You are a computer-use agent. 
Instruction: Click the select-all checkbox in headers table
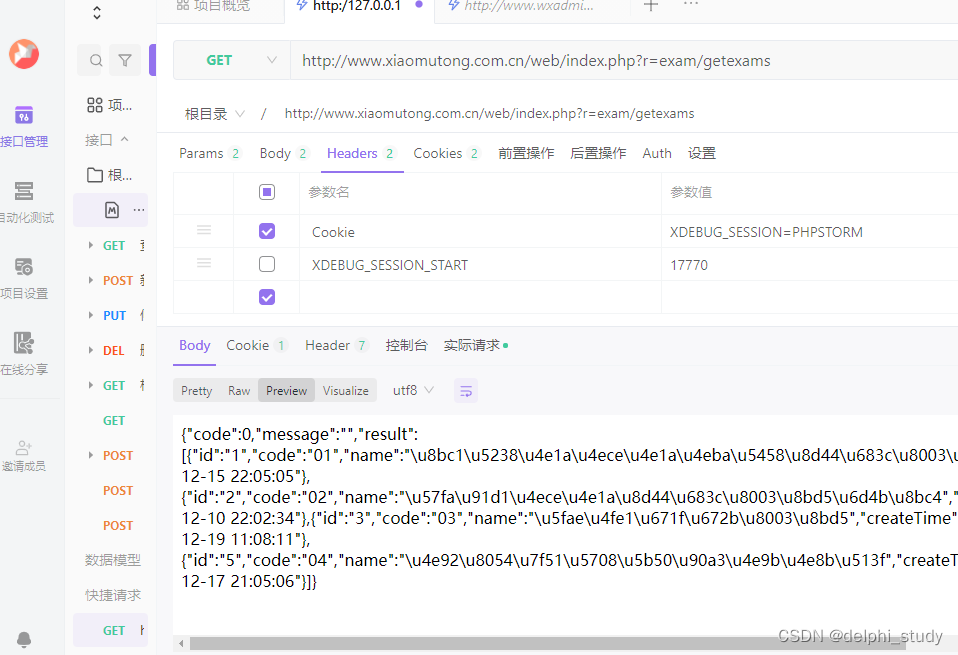[x=266, y=191]
